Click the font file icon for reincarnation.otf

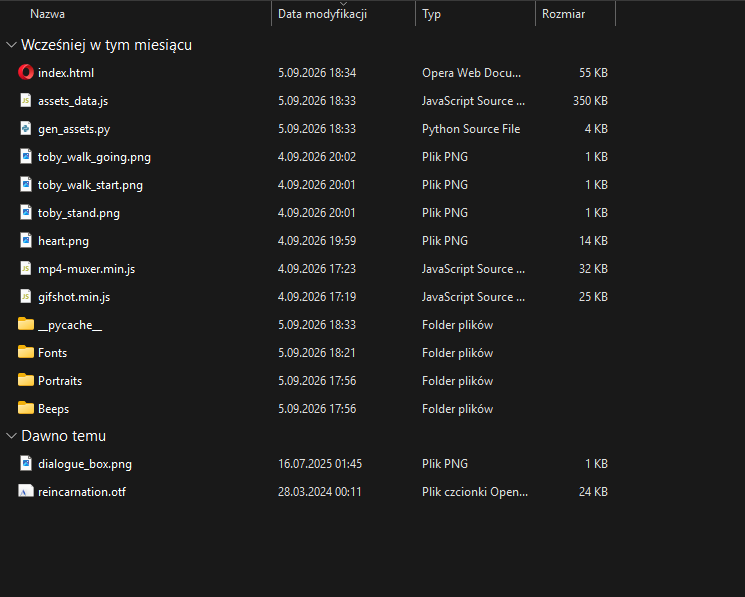(26, 491)
